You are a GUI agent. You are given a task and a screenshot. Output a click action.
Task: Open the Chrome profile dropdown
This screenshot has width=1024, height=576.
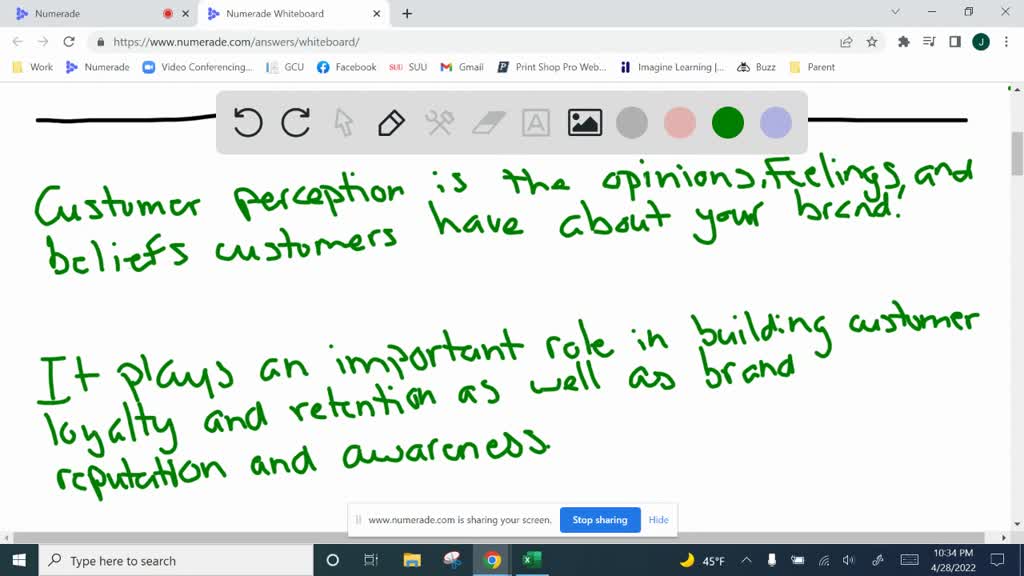pyautogui.click(x=980, y=44)
